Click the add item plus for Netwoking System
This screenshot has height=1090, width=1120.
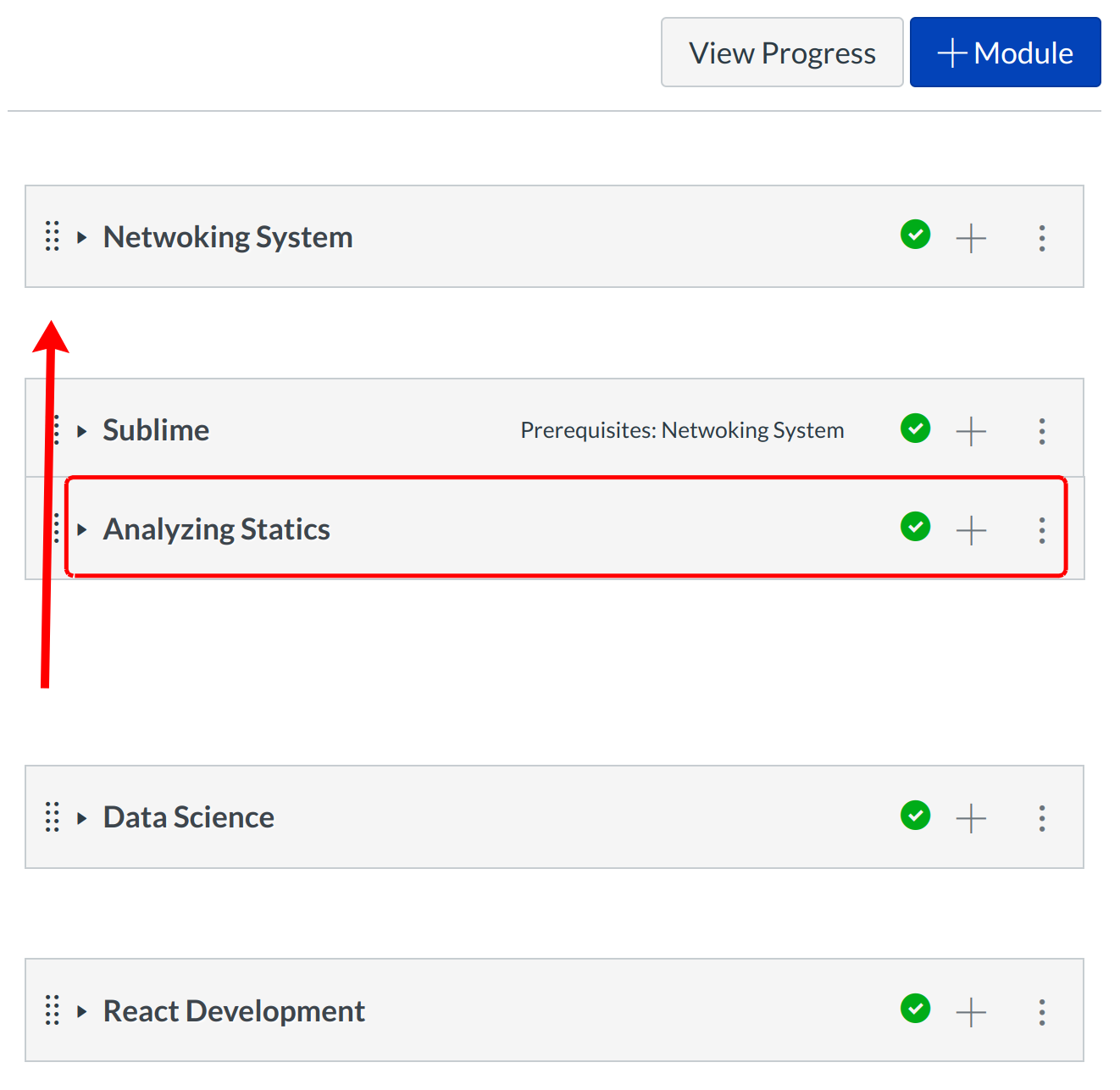click(x=971, y=238)
